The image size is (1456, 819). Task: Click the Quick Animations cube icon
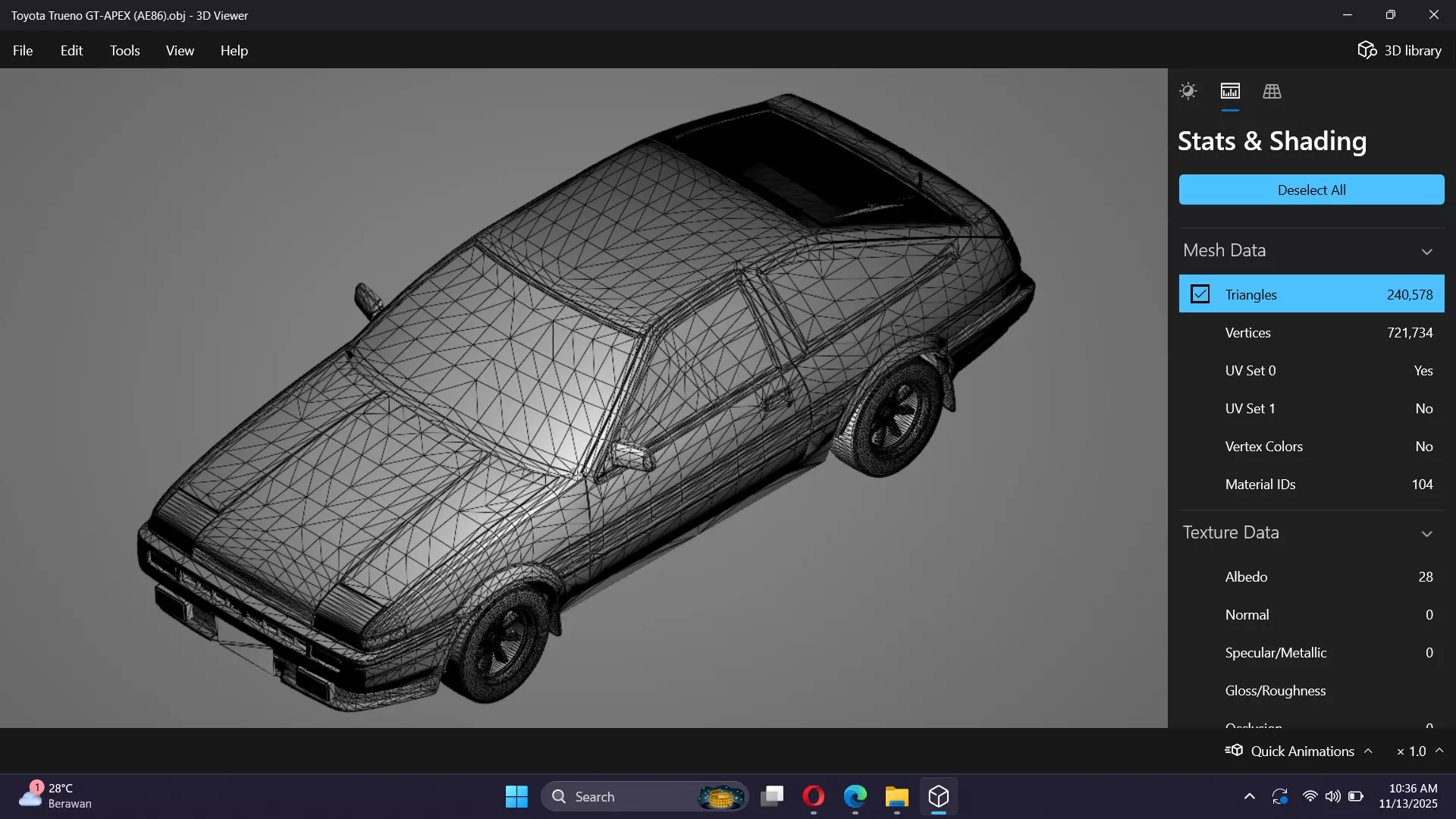point(1234,750)
